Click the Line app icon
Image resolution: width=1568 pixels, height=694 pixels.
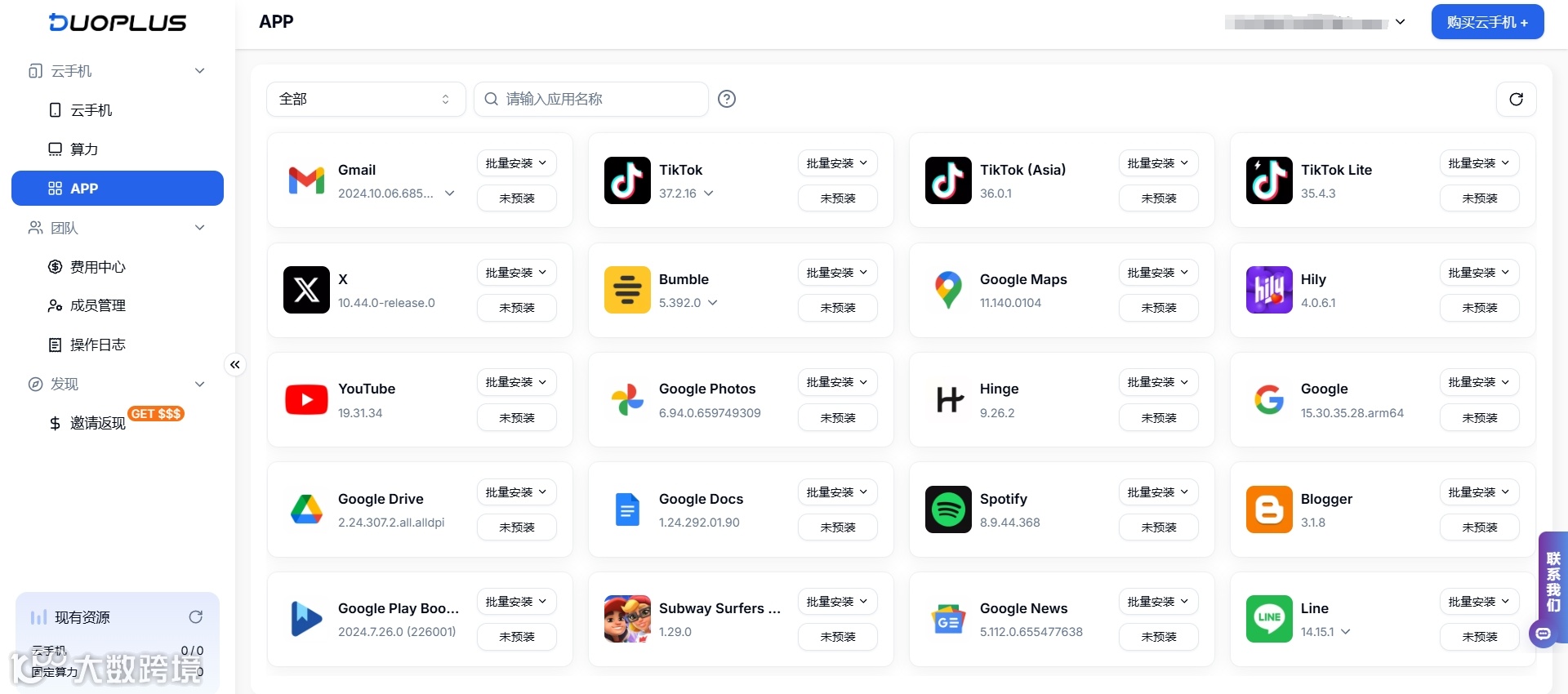(1269, 619)
